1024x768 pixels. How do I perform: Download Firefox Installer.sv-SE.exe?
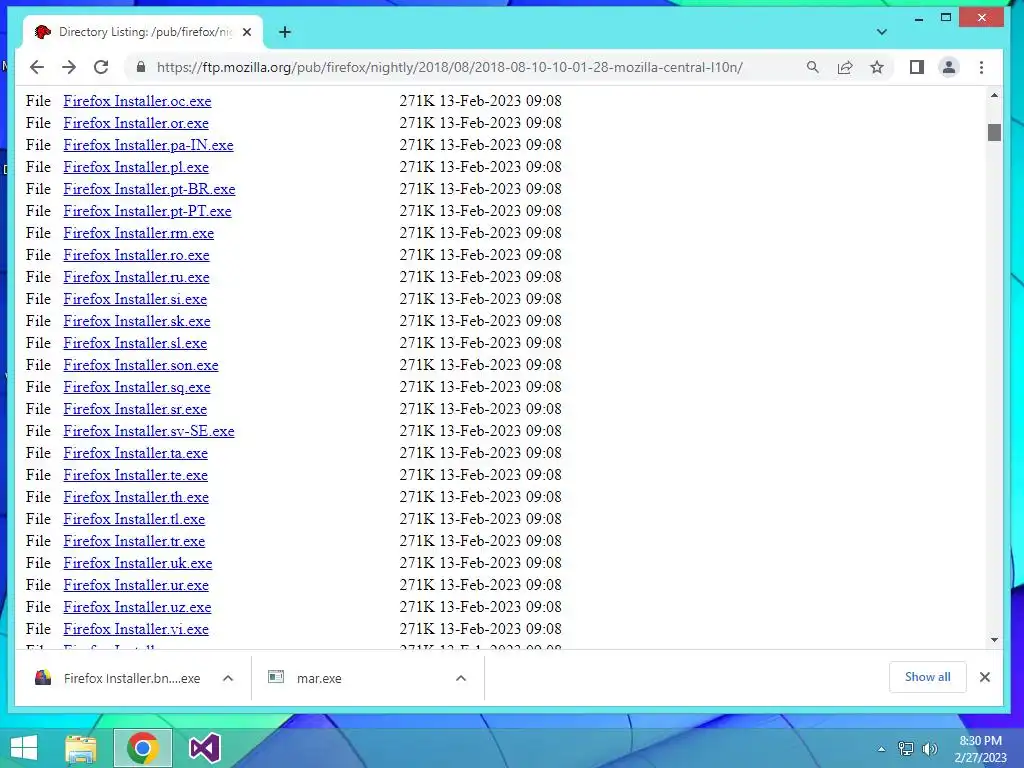(x=149, y=431)
